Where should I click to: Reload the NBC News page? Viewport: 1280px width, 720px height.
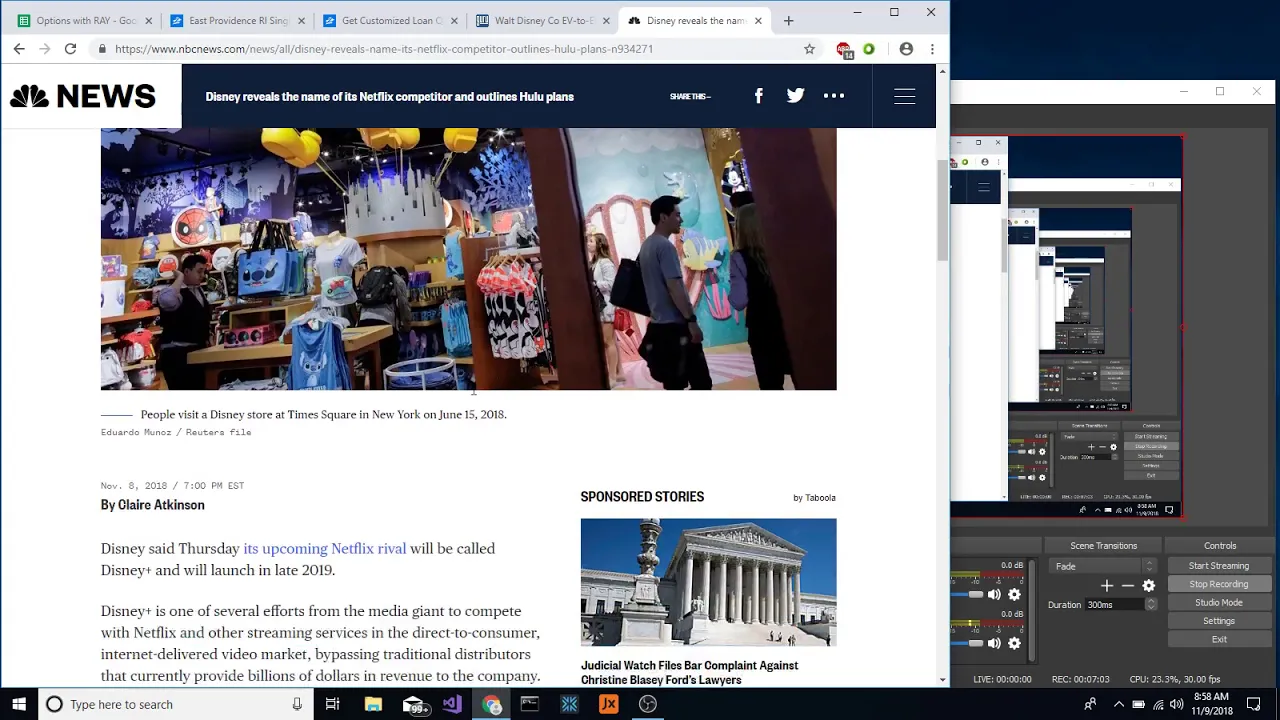(70, 48)
